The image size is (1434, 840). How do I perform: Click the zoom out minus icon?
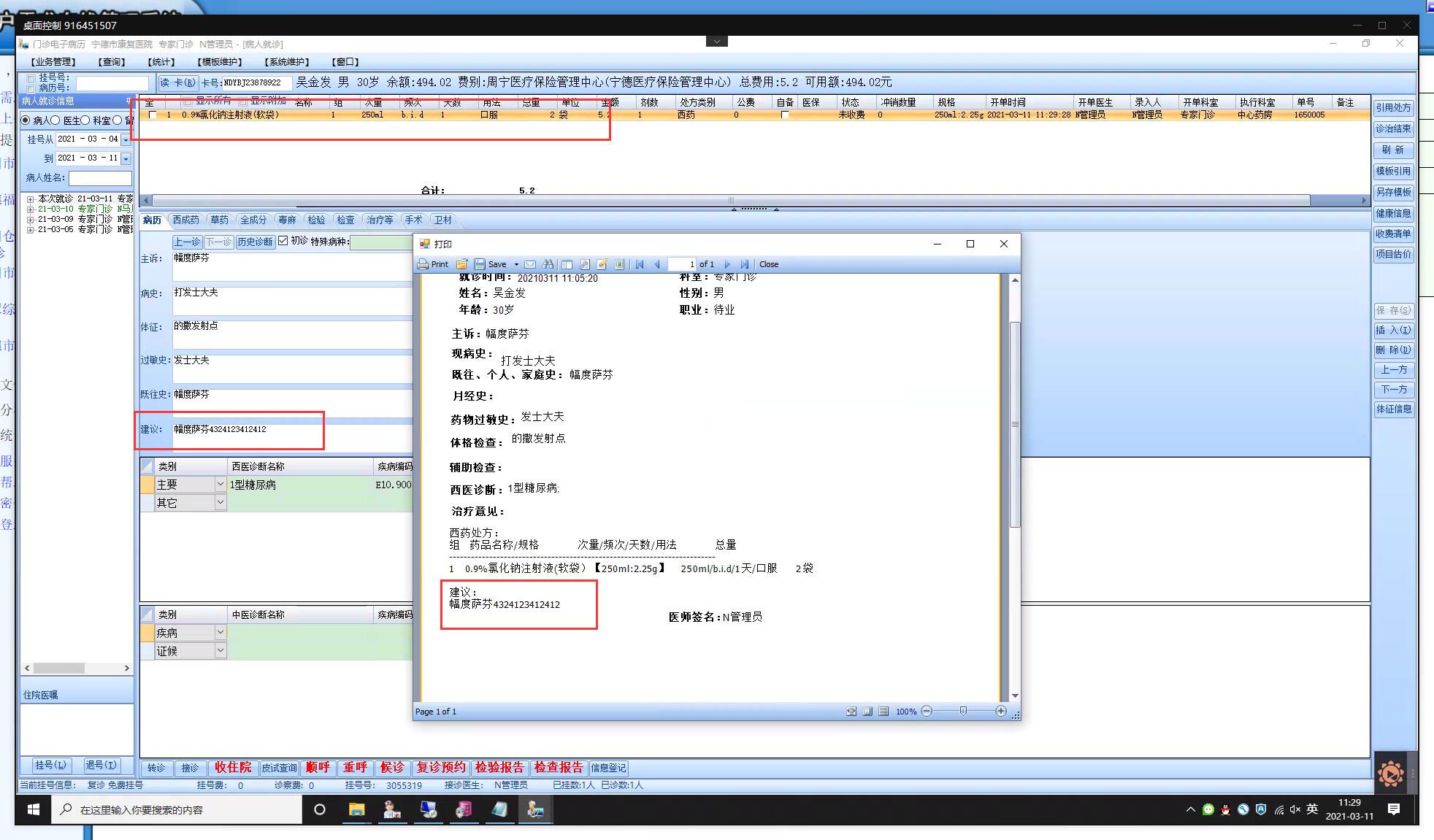coord(927,711)
